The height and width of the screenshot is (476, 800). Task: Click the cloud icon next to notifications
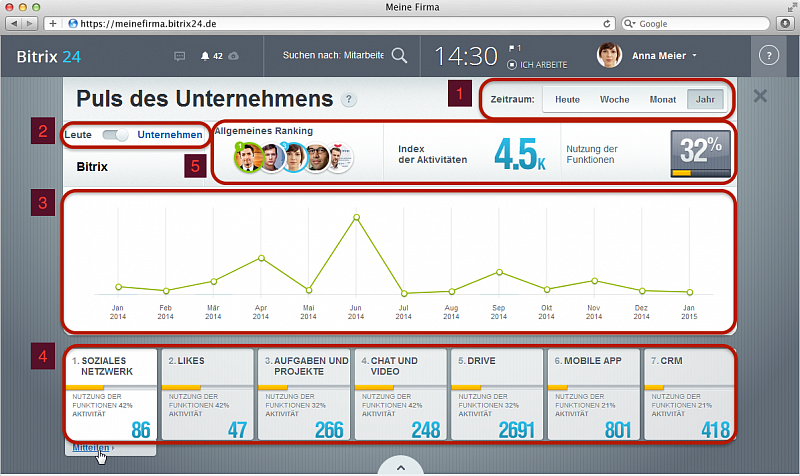234,56
